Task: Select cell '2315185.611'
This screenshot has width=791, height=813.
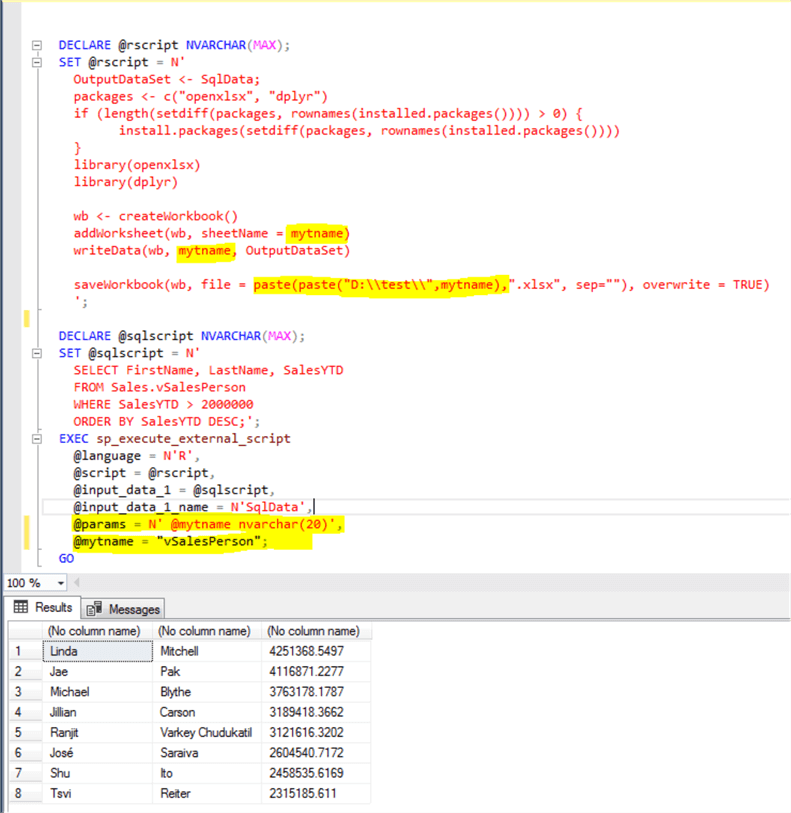Action: pos(316,793)
